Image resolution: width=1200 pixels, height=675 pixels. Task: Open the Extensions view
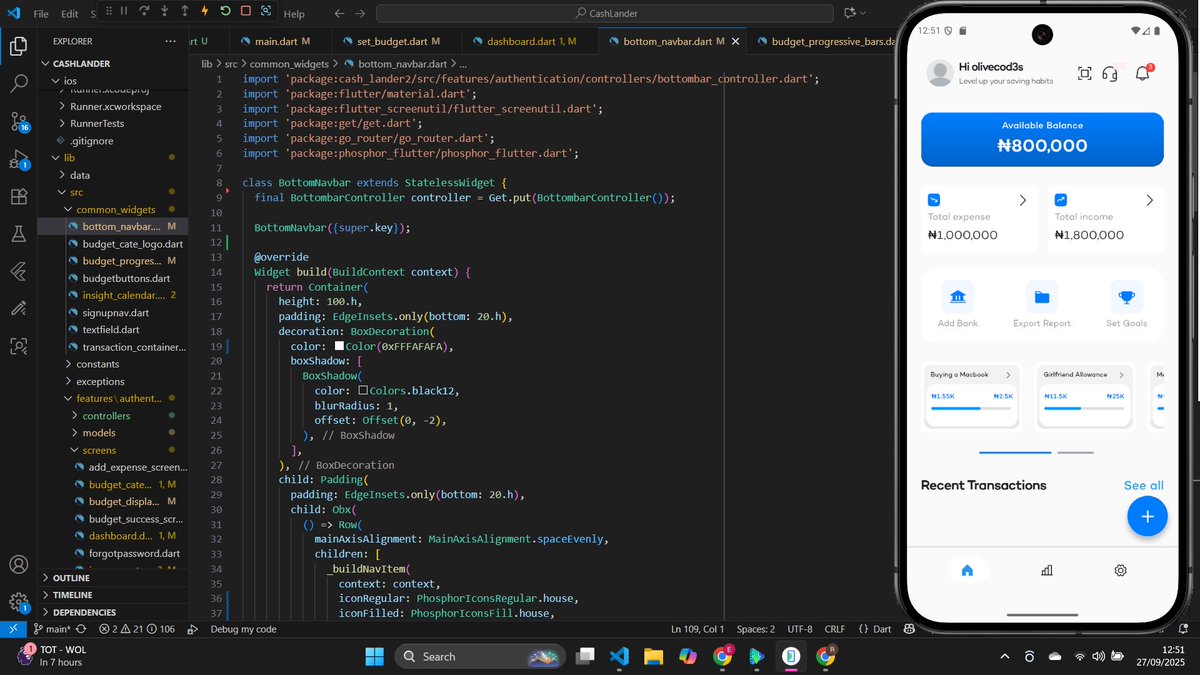click(x=18, y=197)
